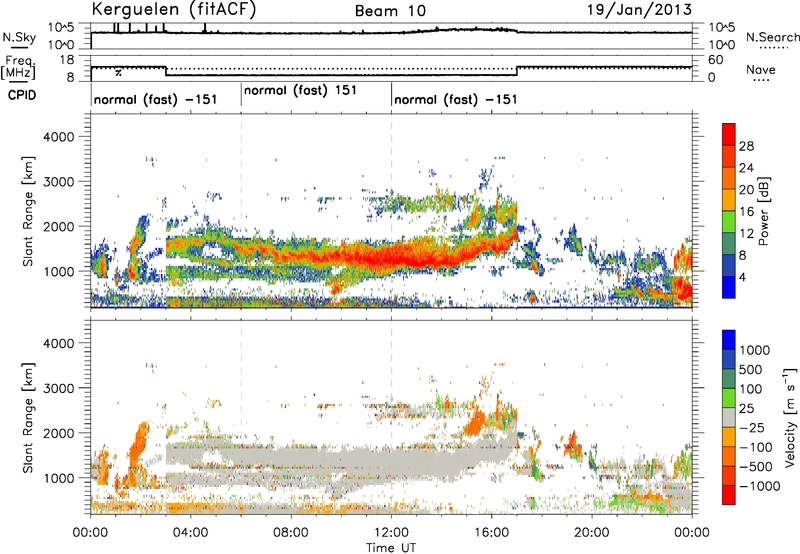Click the '20:00' time axis label
800x554 pixels.
592,533
